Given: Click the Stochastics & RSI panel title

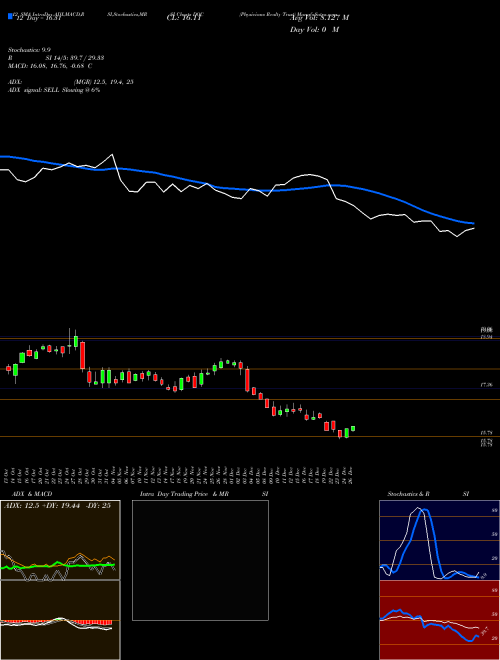Looking at the screenshot, I should pyautogui.click(x=428, y=494).
